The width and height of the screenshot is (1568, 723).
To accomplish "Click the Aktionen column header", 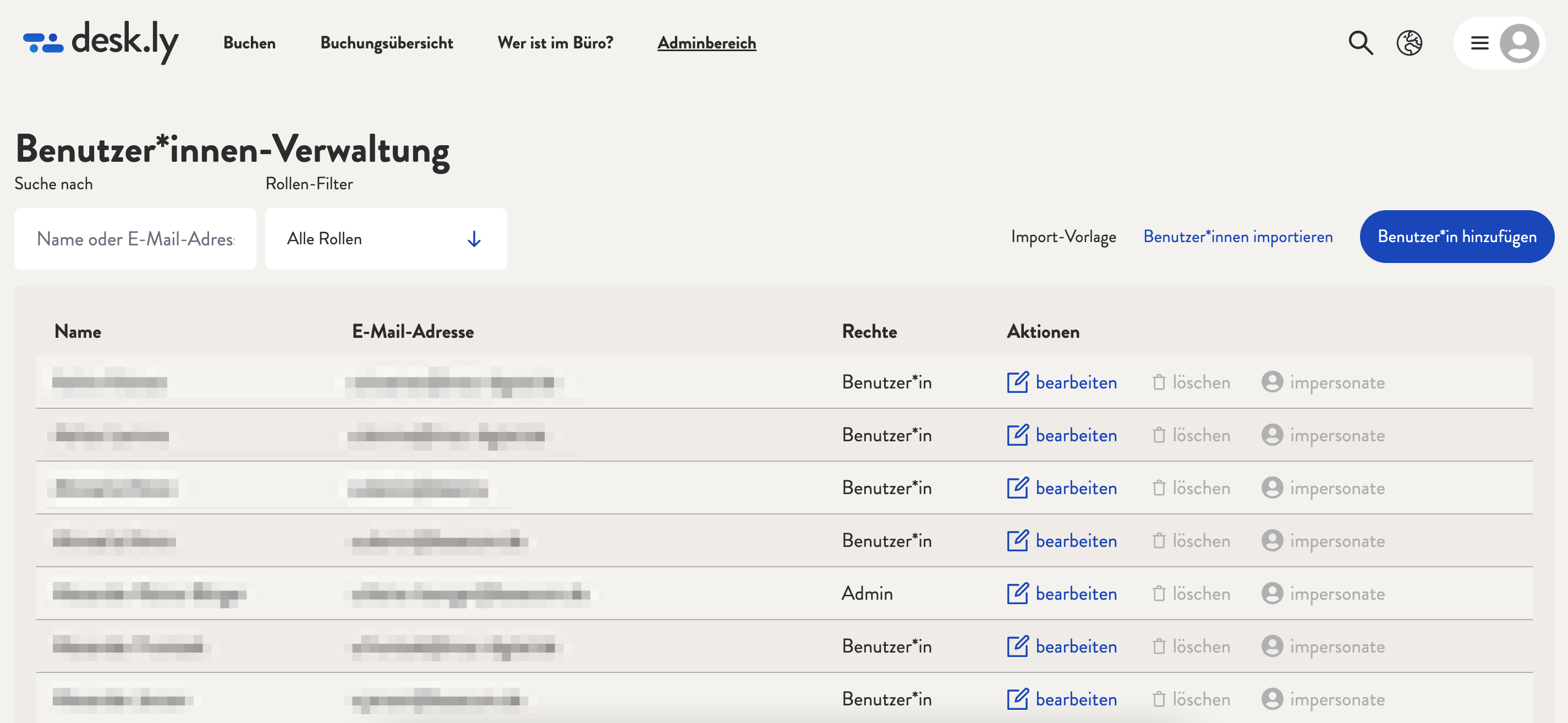I will (x=1043, y=331).
